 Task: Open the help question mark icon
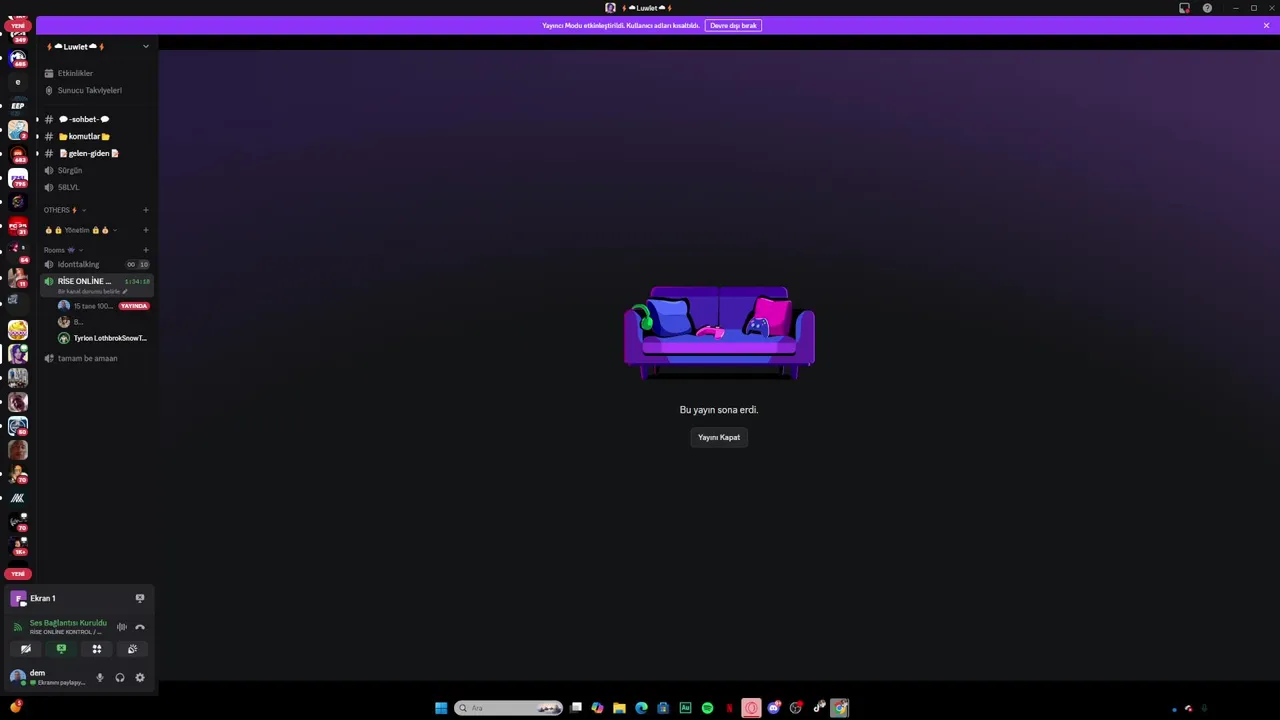pos(1207,8)
